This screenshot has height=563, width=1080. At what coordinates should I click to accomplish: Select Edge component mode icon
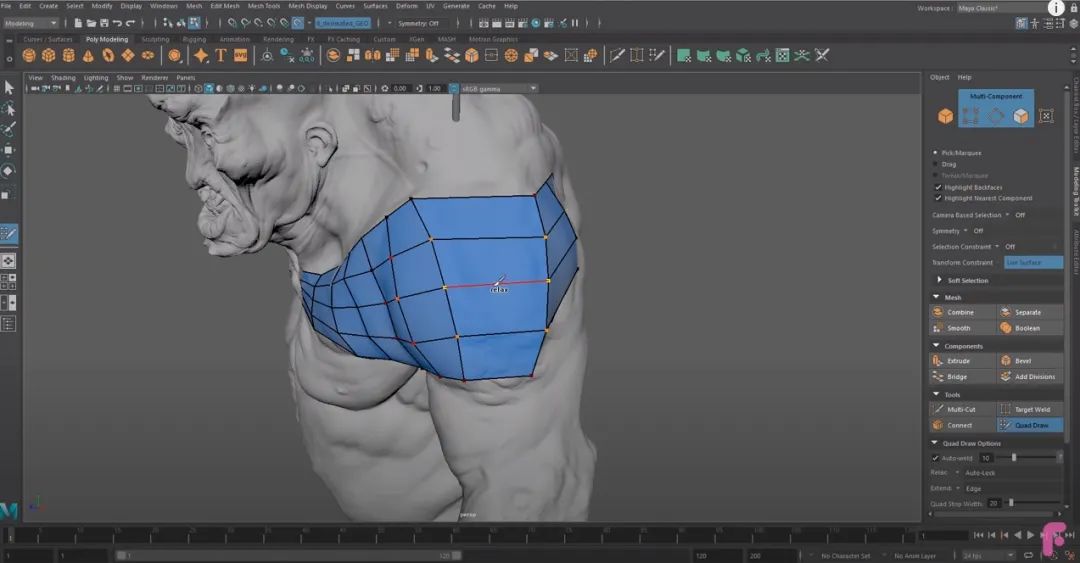coord(996,116)
